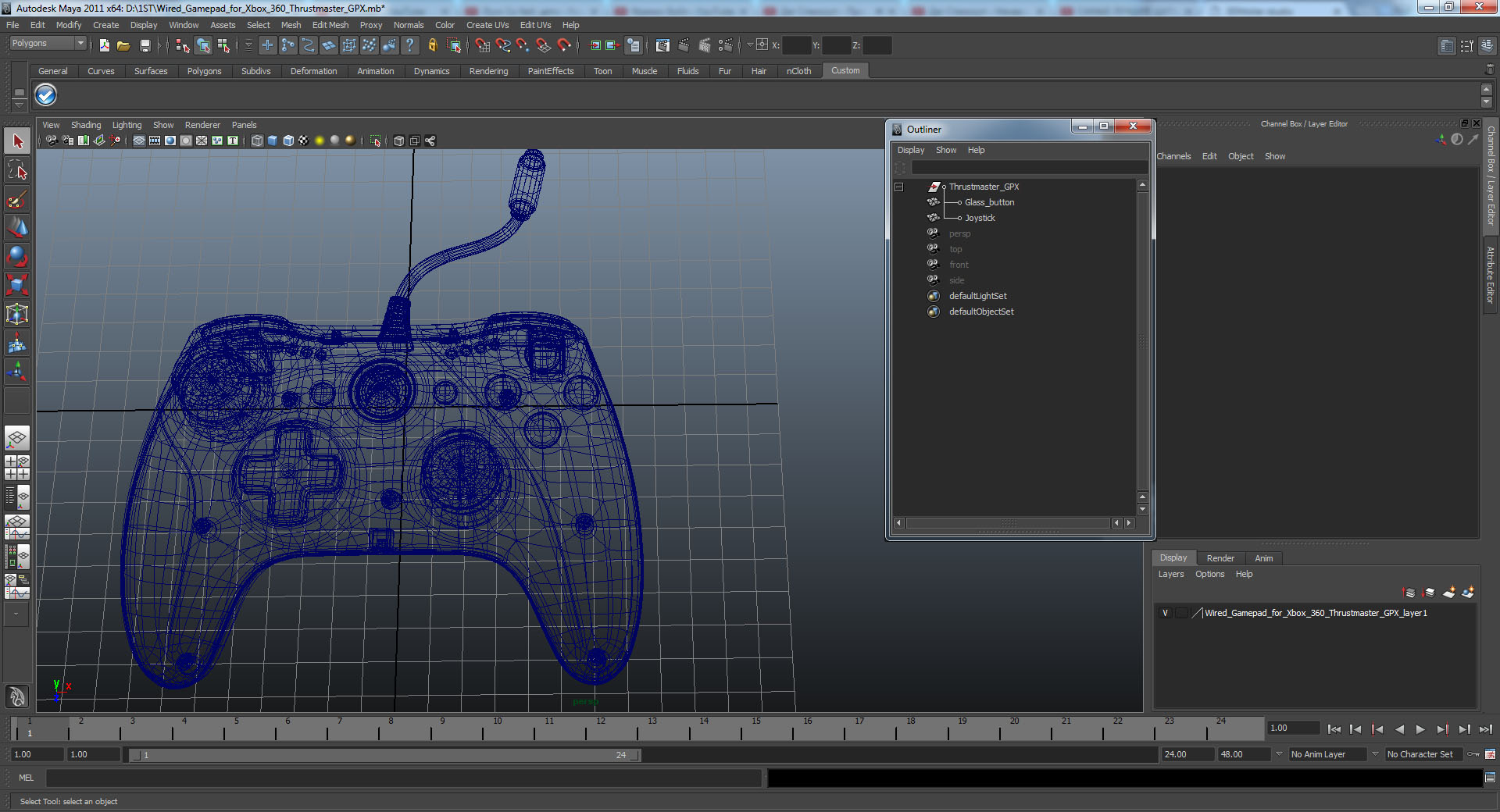The width and height of the screenshot is (1500, 812).
Task: Click Move layer up icon in Layer Editor
Action: (1409, 593)
